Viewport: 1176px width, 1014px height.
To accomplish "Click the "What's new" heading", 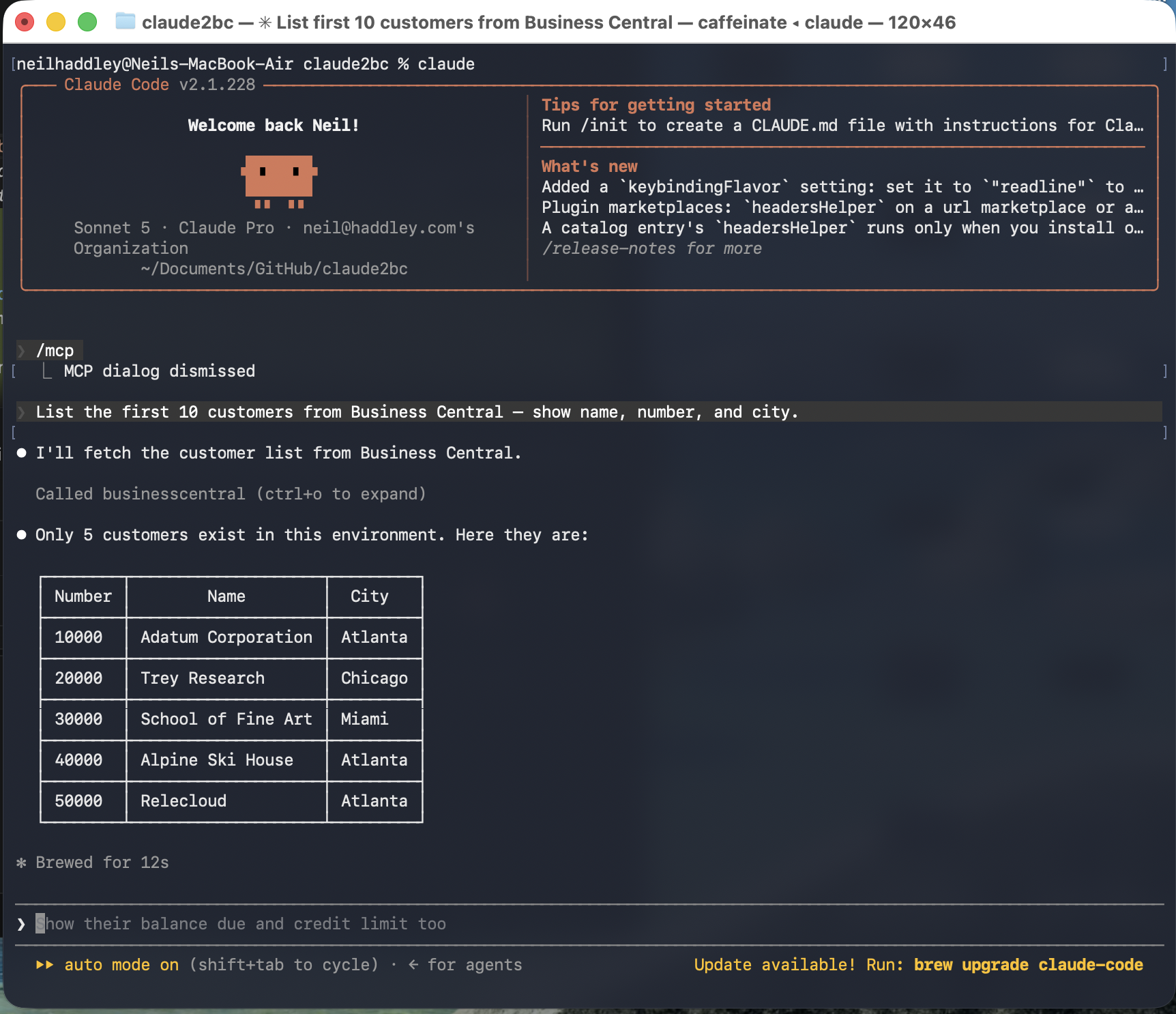I will (x=589, y=166).
